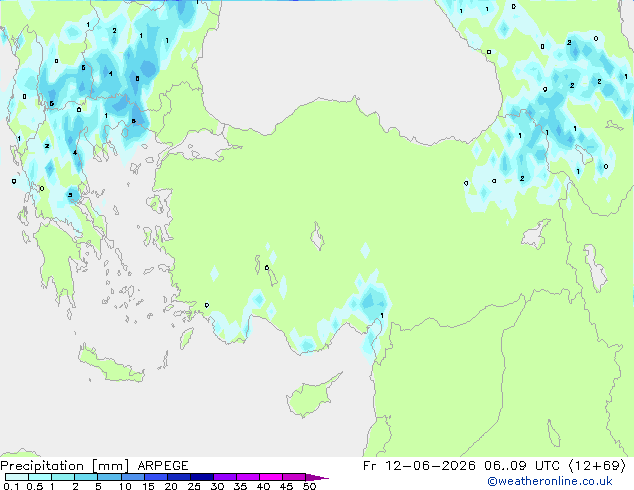
Task: Pick the 15–20 mm legend color swatch
Action: point(156,477)
